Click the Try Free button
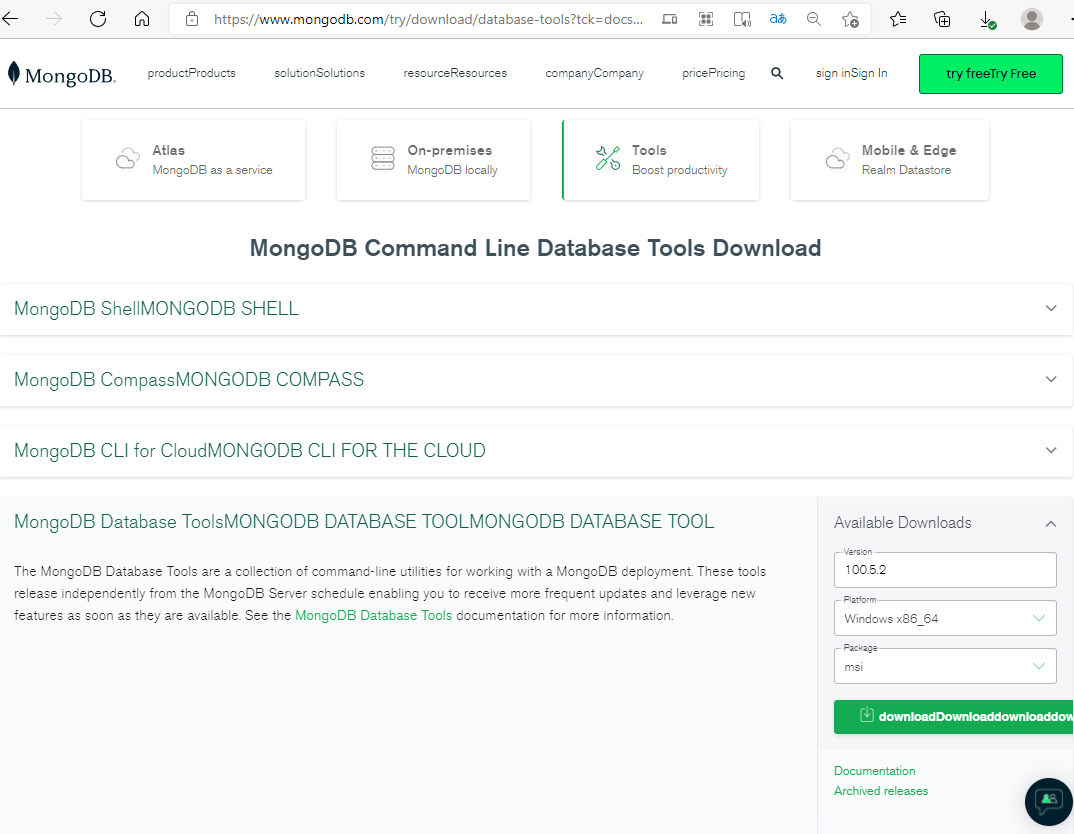The height and width of the screenshot is (834, 1074). [x=990, y=74]
